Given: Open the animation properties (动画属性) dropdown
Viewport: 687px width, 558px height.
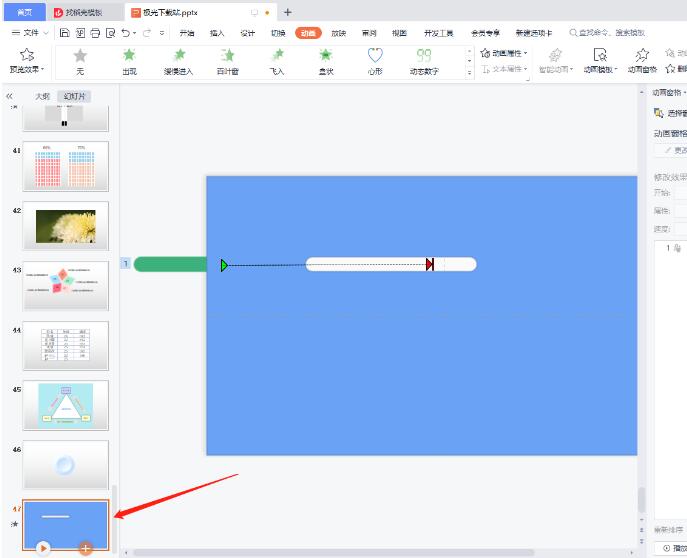Looking at the screenshot, I should click(503, 53).
